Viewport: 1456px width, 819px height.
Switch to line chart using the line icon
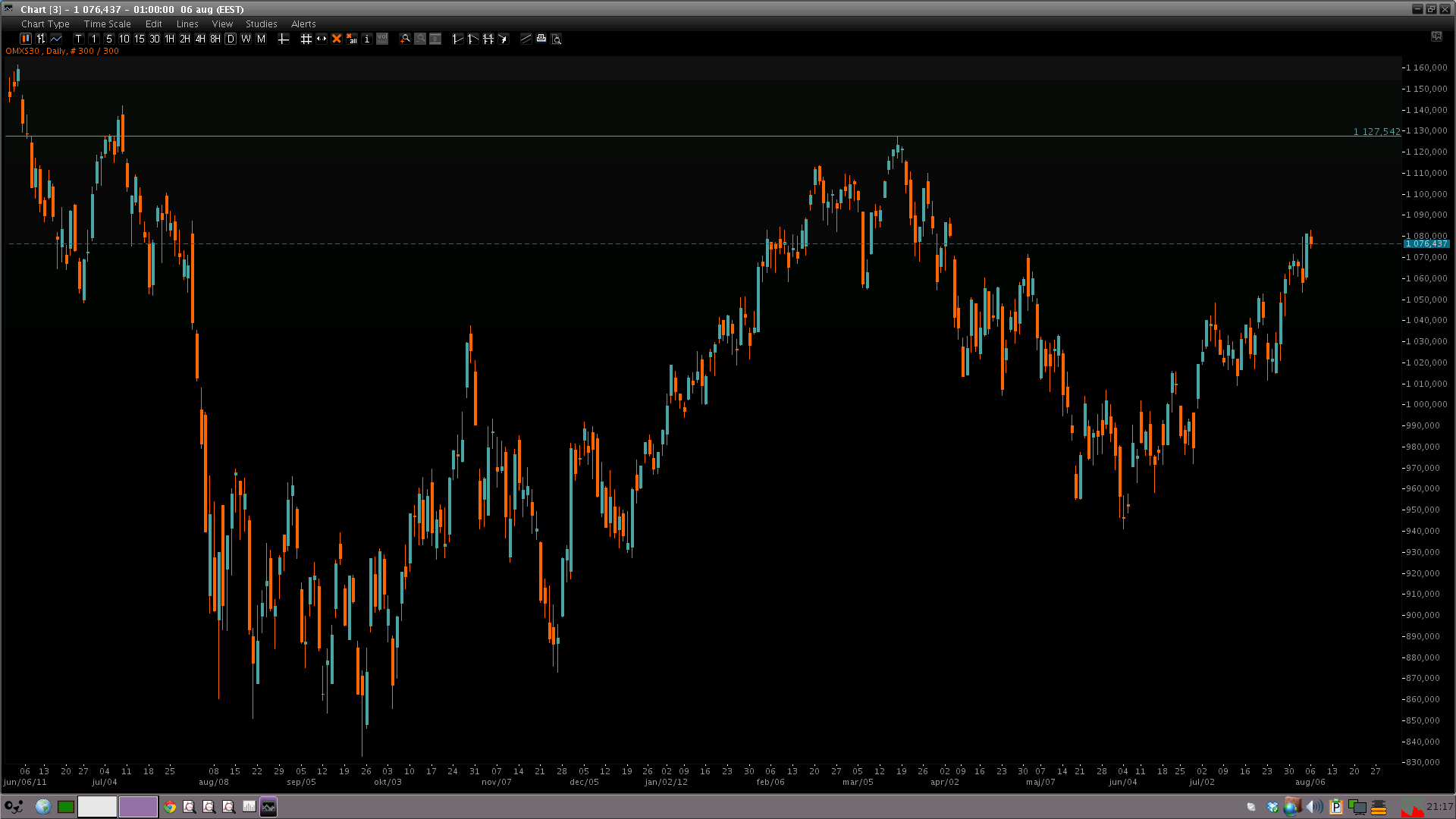56,39
